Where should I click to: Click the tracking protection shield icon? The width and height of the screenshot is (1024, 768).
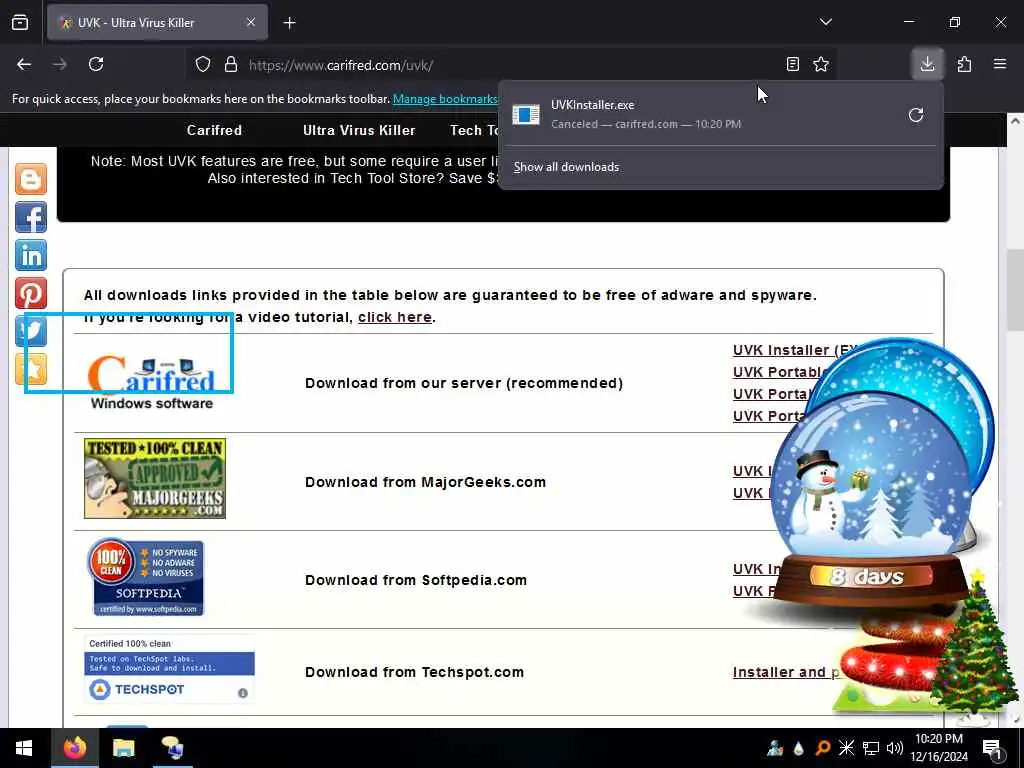[x=203, y=65]
